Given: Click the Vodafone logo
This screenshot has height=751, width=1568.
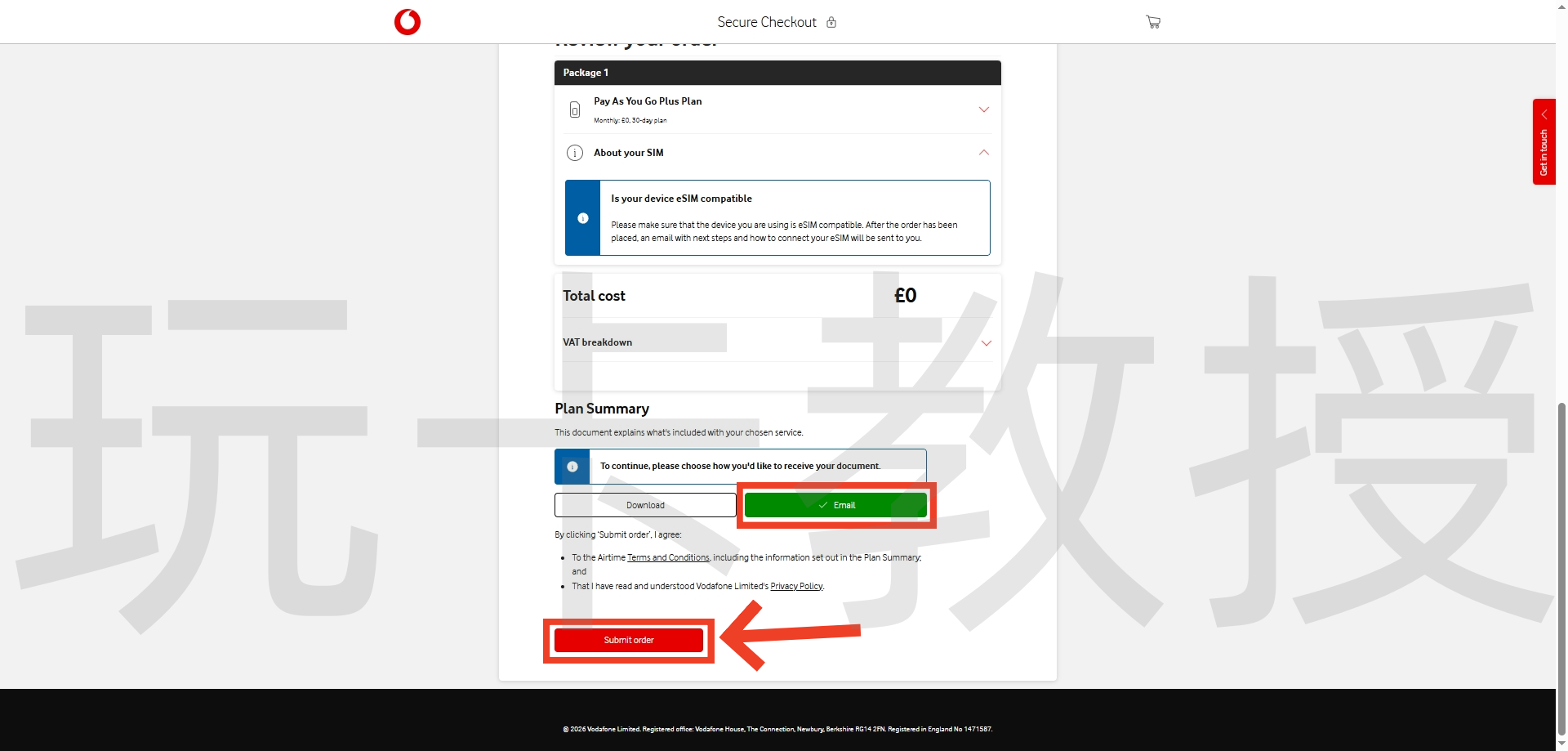Looking at the screenshot, I should coord(407,22).
